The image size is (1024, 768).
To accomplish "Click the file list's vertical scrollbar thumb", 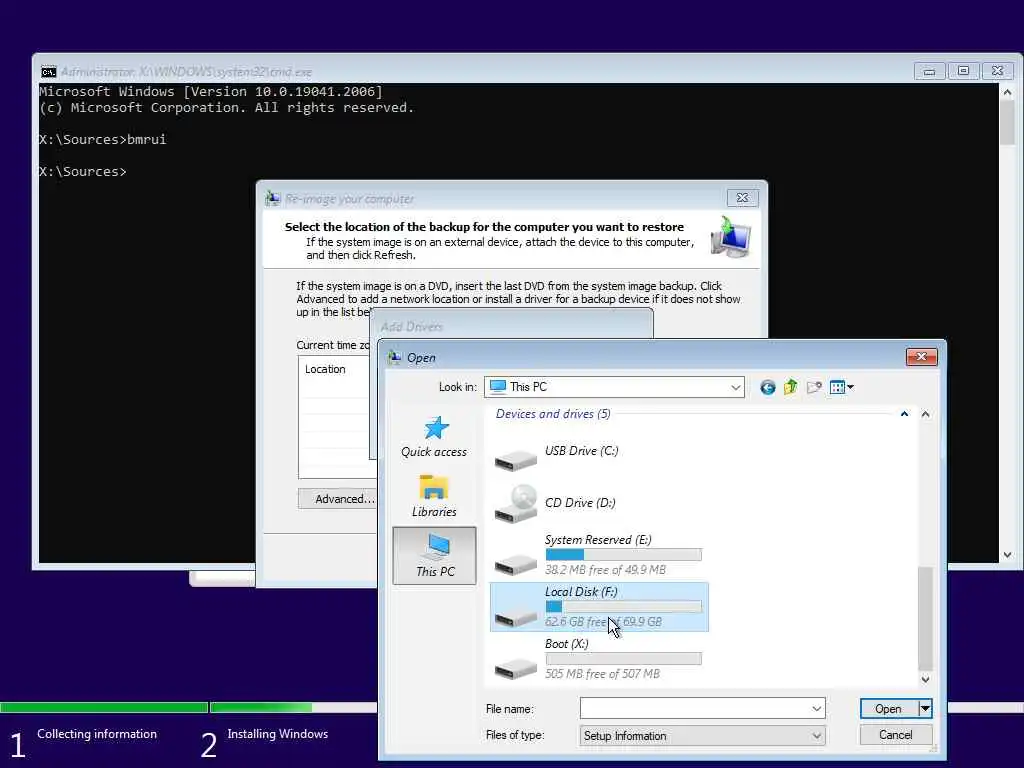I will 925,619.
